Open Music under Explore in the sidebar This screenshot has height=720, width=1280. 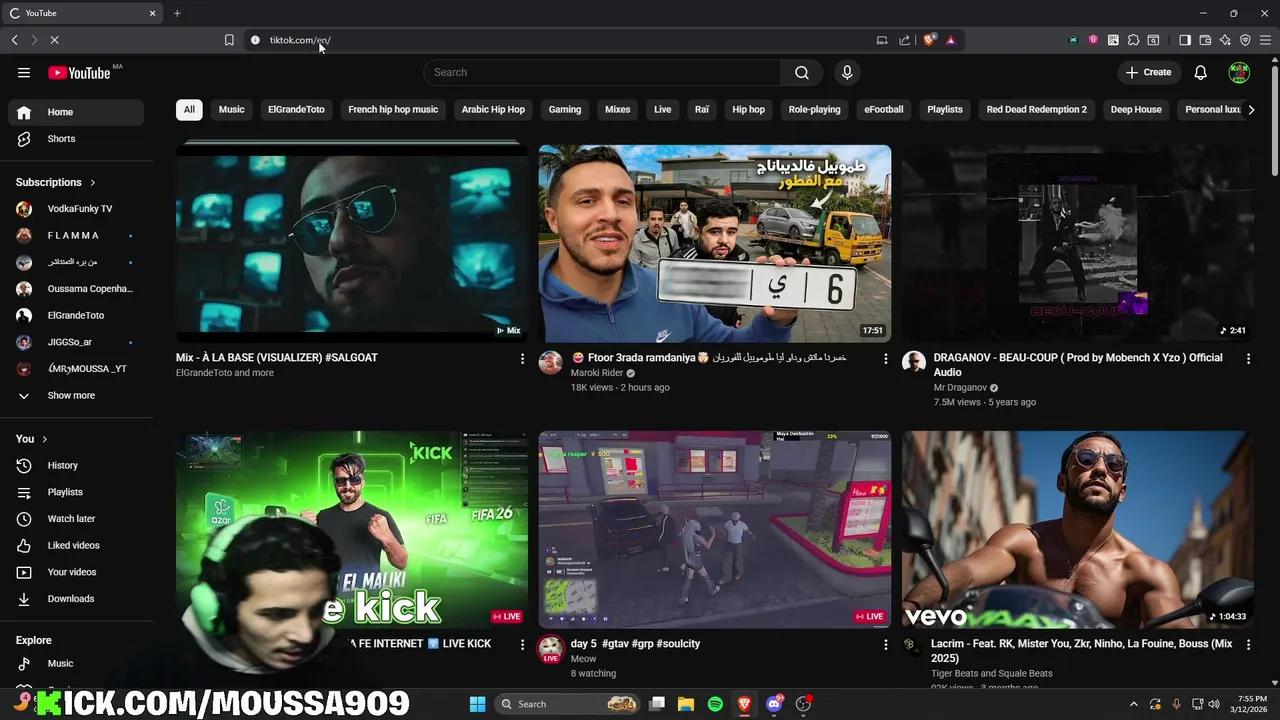click(x=76, y=664)
